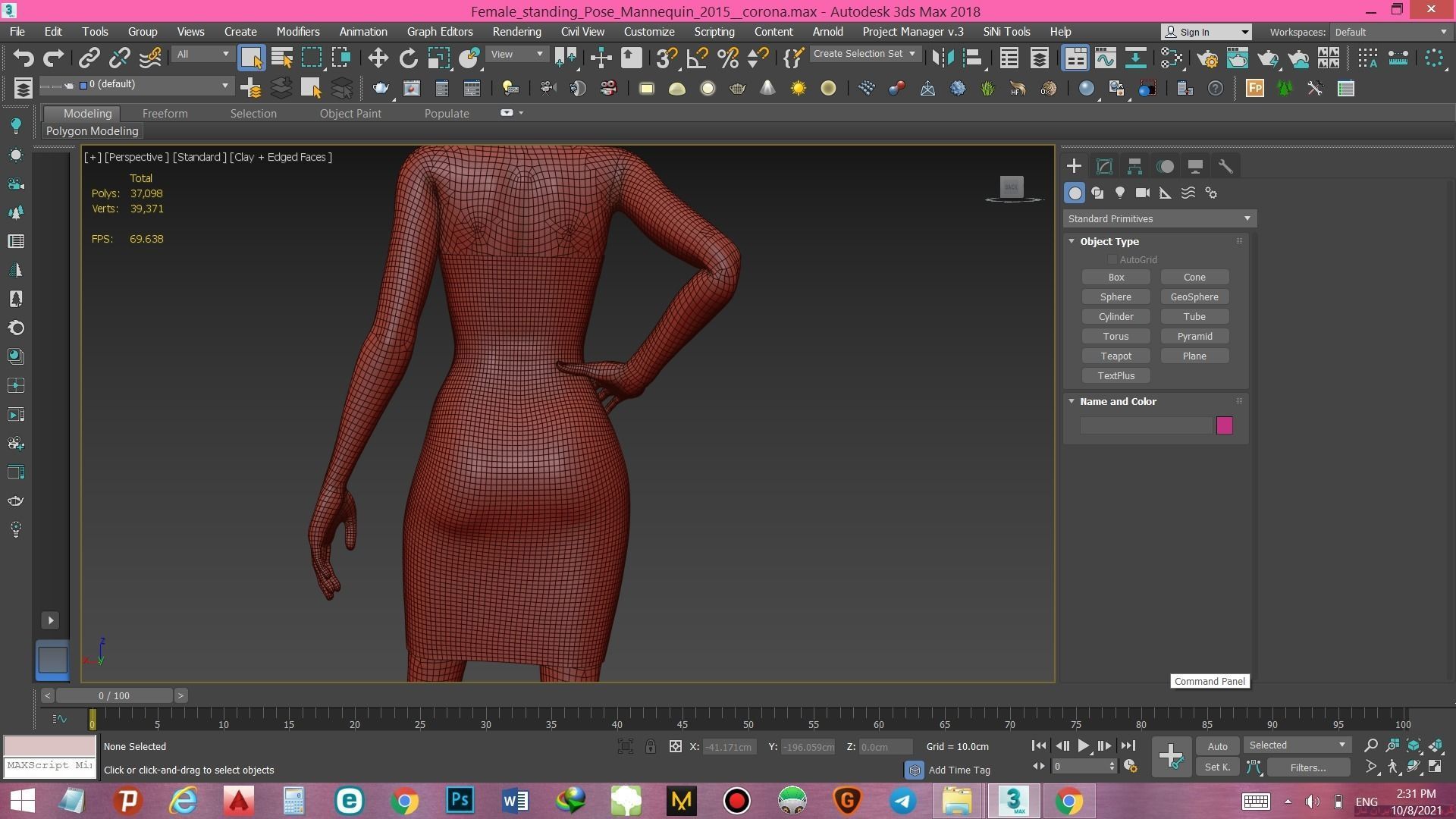The image size is (1456, 819).
Task: Open the Customize menu
Action: (649, 32)
